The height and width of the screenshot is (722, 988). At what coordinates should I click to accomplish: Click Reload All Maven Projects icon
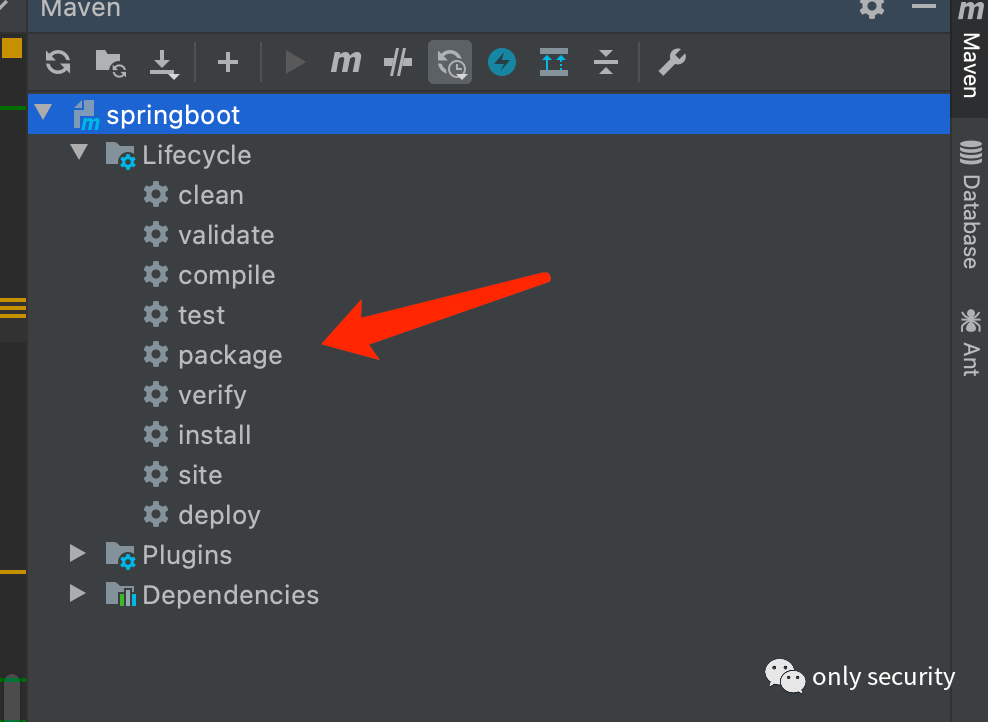[x=58, y=62]
